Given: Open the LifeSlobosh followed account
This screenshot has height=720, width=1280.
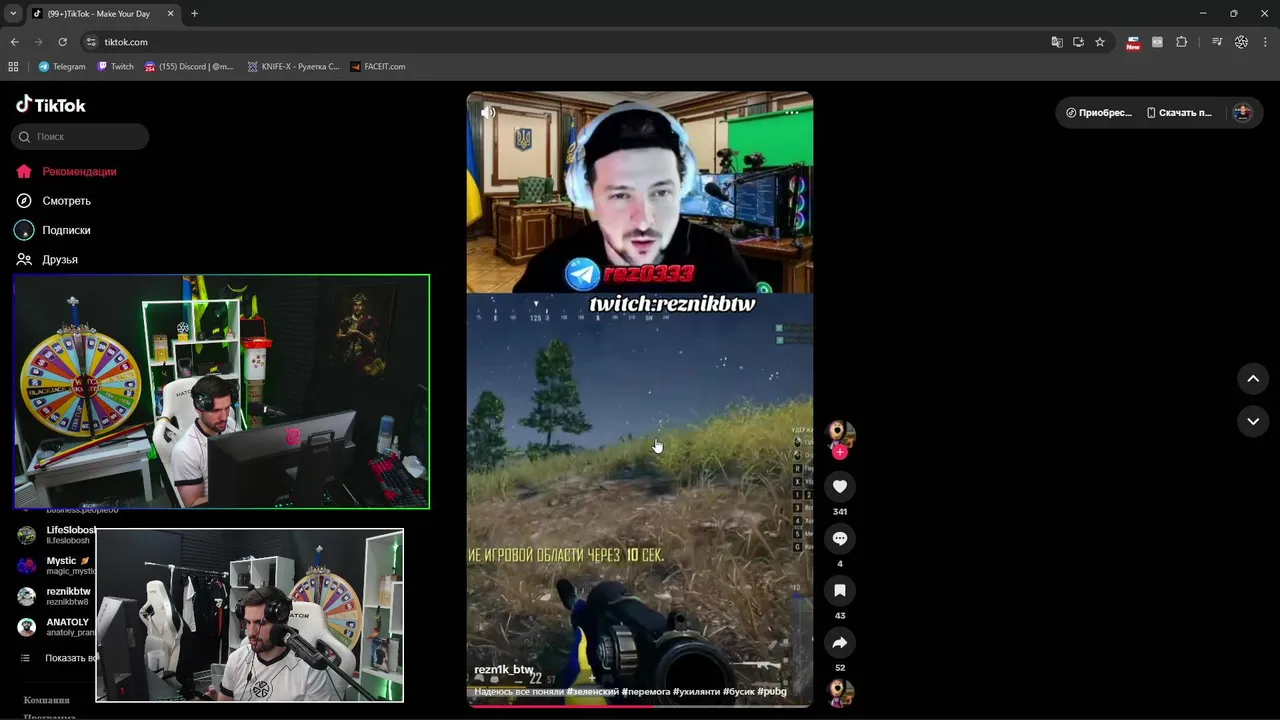Looking at the screenshot, I should pyautogui.click(x=56, y=535).
